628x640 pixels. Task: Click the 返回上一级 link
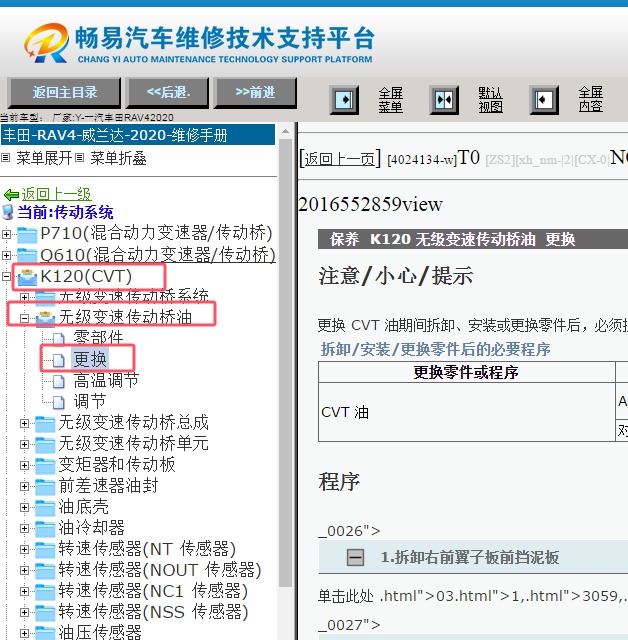click(56, 194)
